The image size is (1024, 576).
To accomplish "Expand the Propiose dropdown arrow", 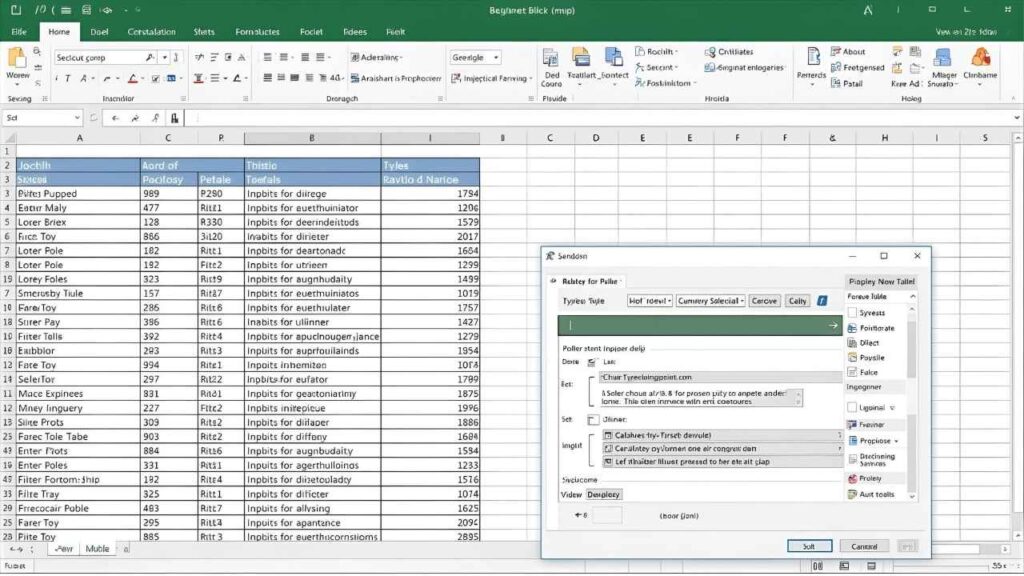I will [895, 441].
